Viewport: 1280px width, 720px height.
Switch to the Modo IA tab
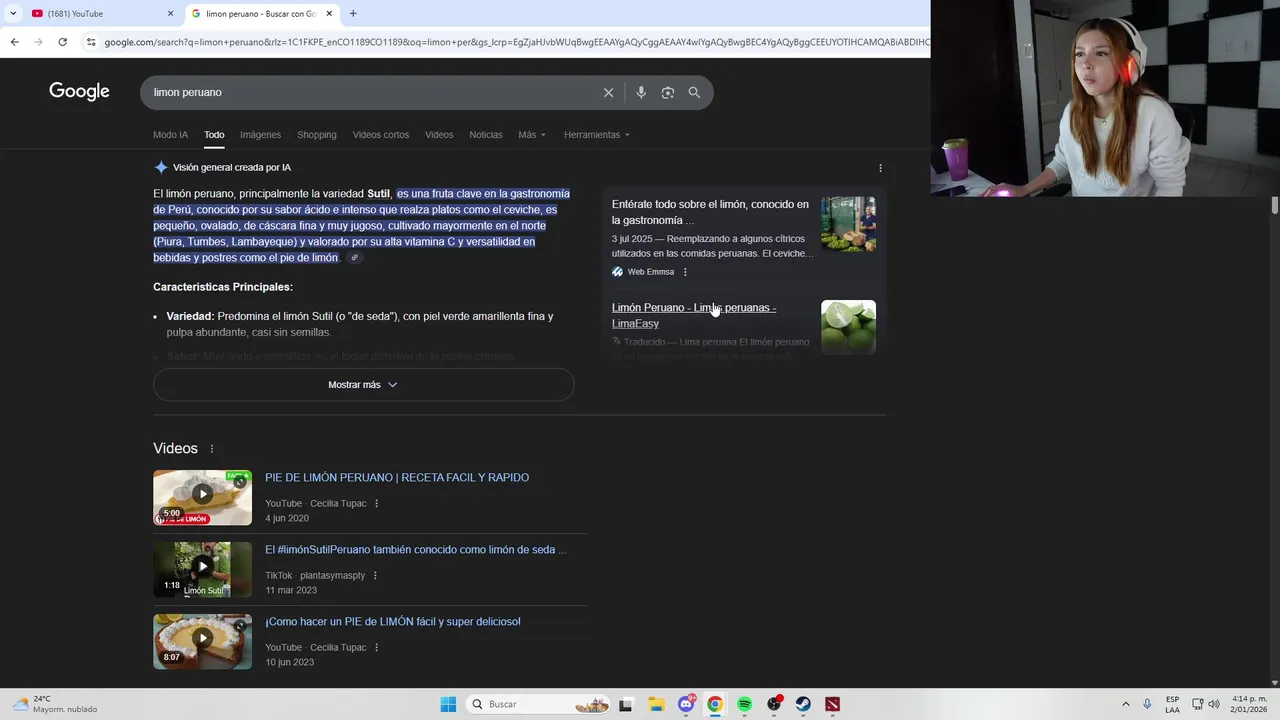point(170,135)
